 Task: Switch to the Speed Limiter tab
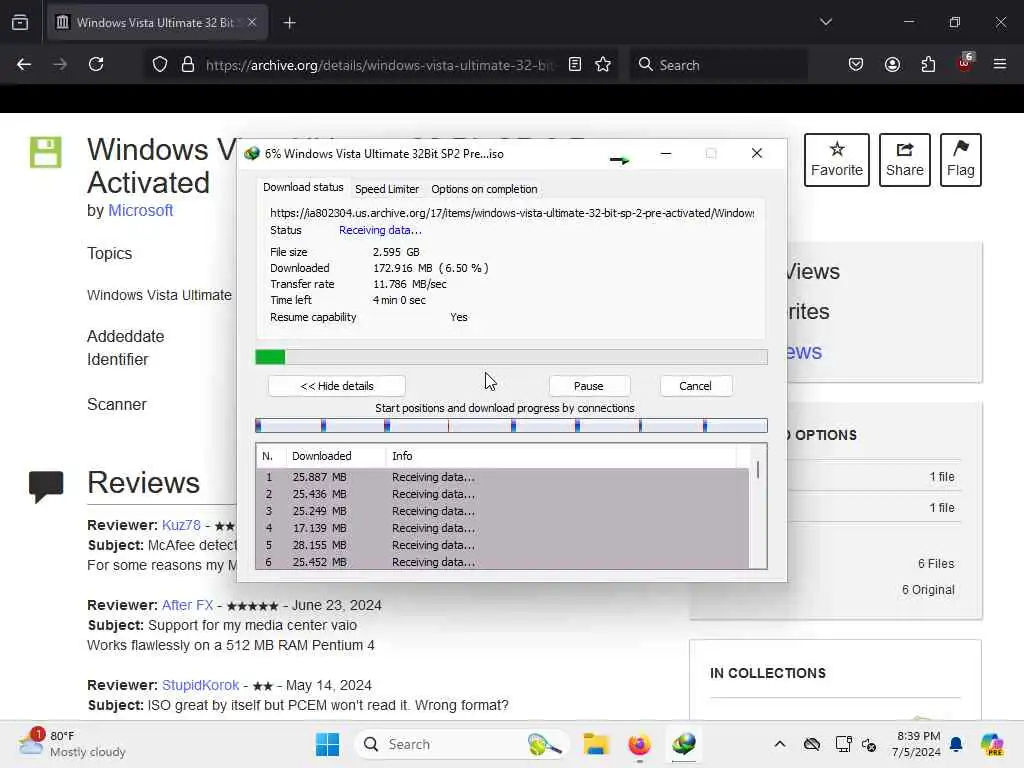coord(387,189)
